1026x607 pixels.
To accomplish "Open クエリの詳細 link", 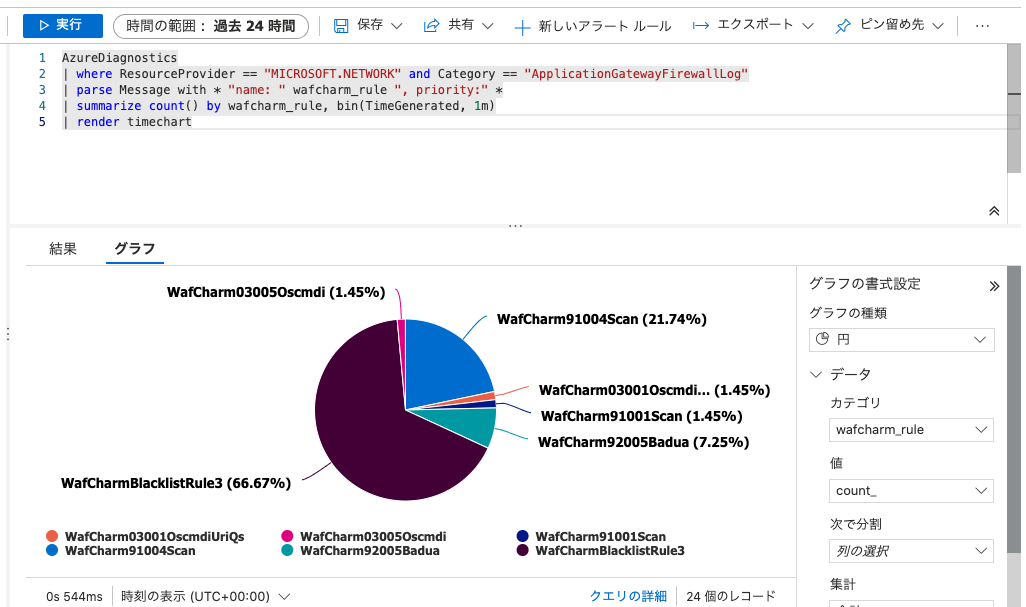I will (x=628, y=596).
